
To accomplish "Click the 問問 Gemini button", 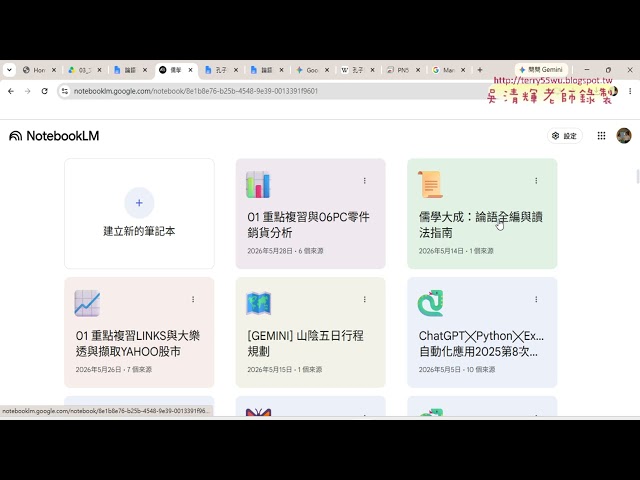I will click(x=541, y=70).
